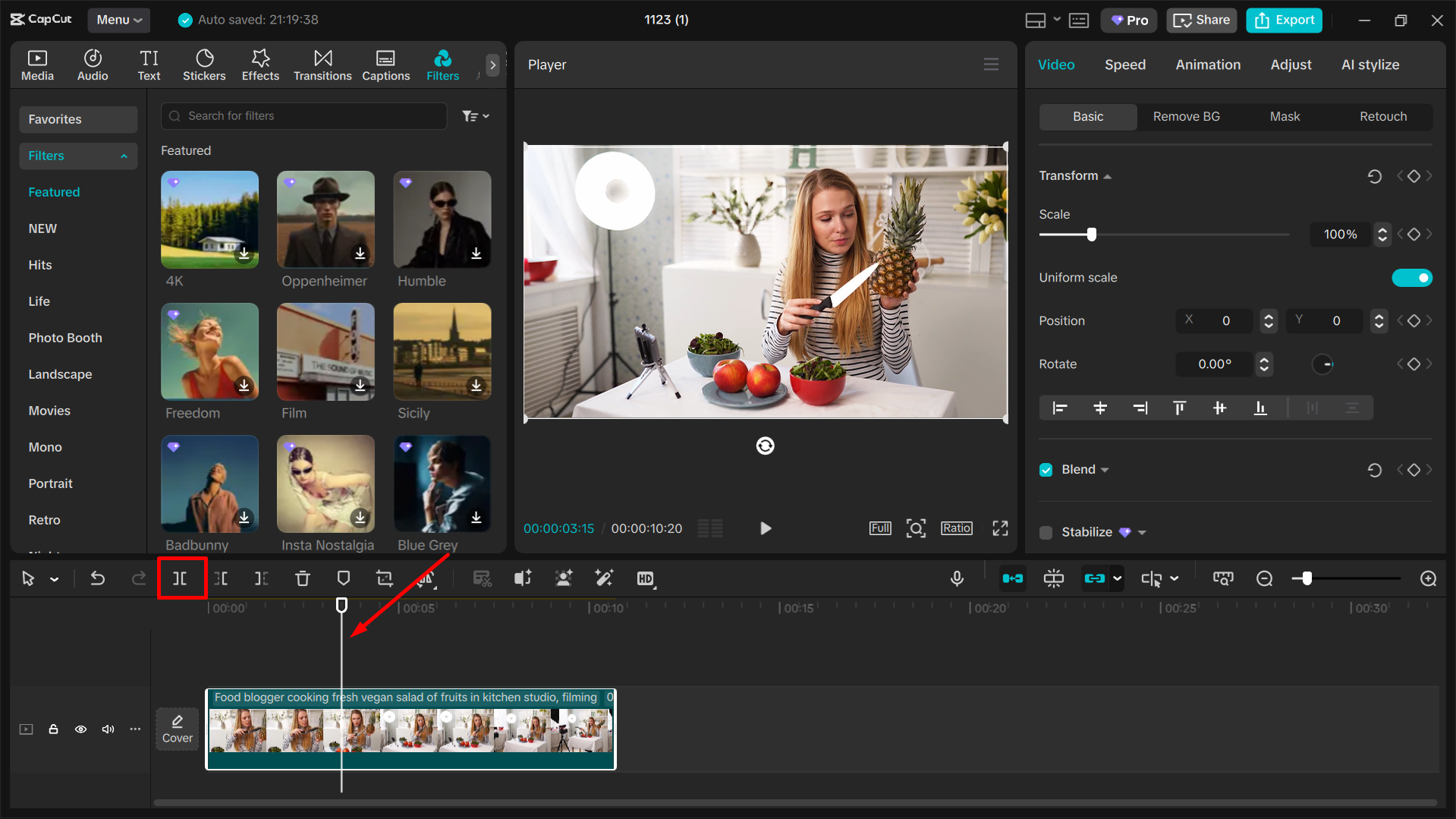This screenshot has width=1456, height=819.
Task: Click the voiceover microphone icon
Action: pos(957,578)
